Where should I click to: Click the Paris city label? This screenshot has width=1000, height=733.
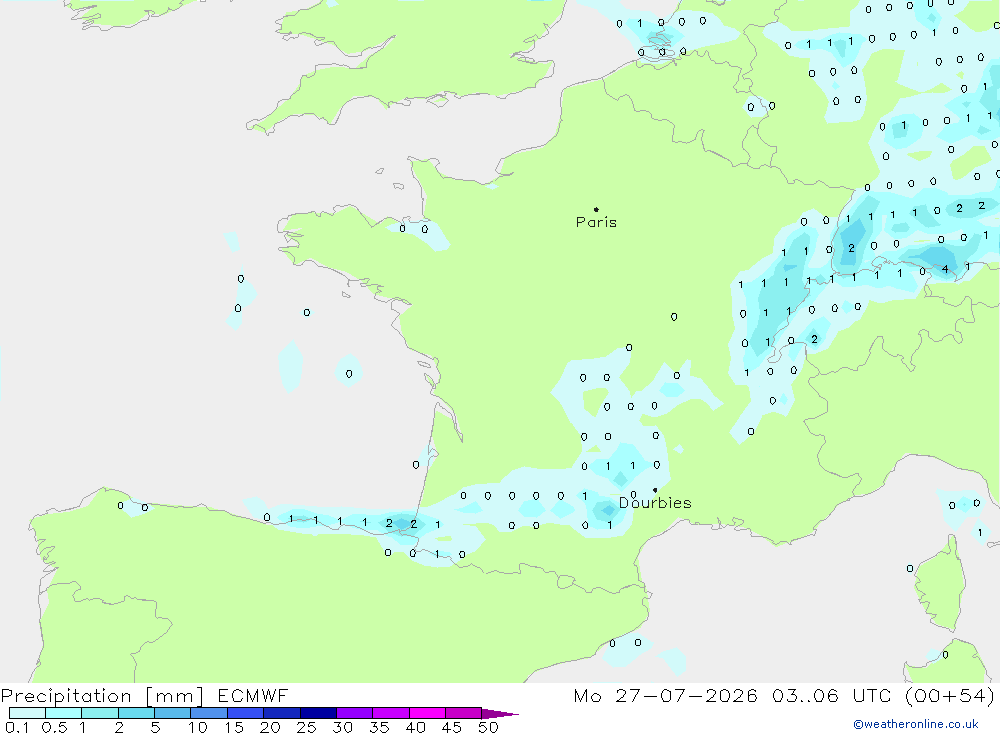(x=596, y=222)
